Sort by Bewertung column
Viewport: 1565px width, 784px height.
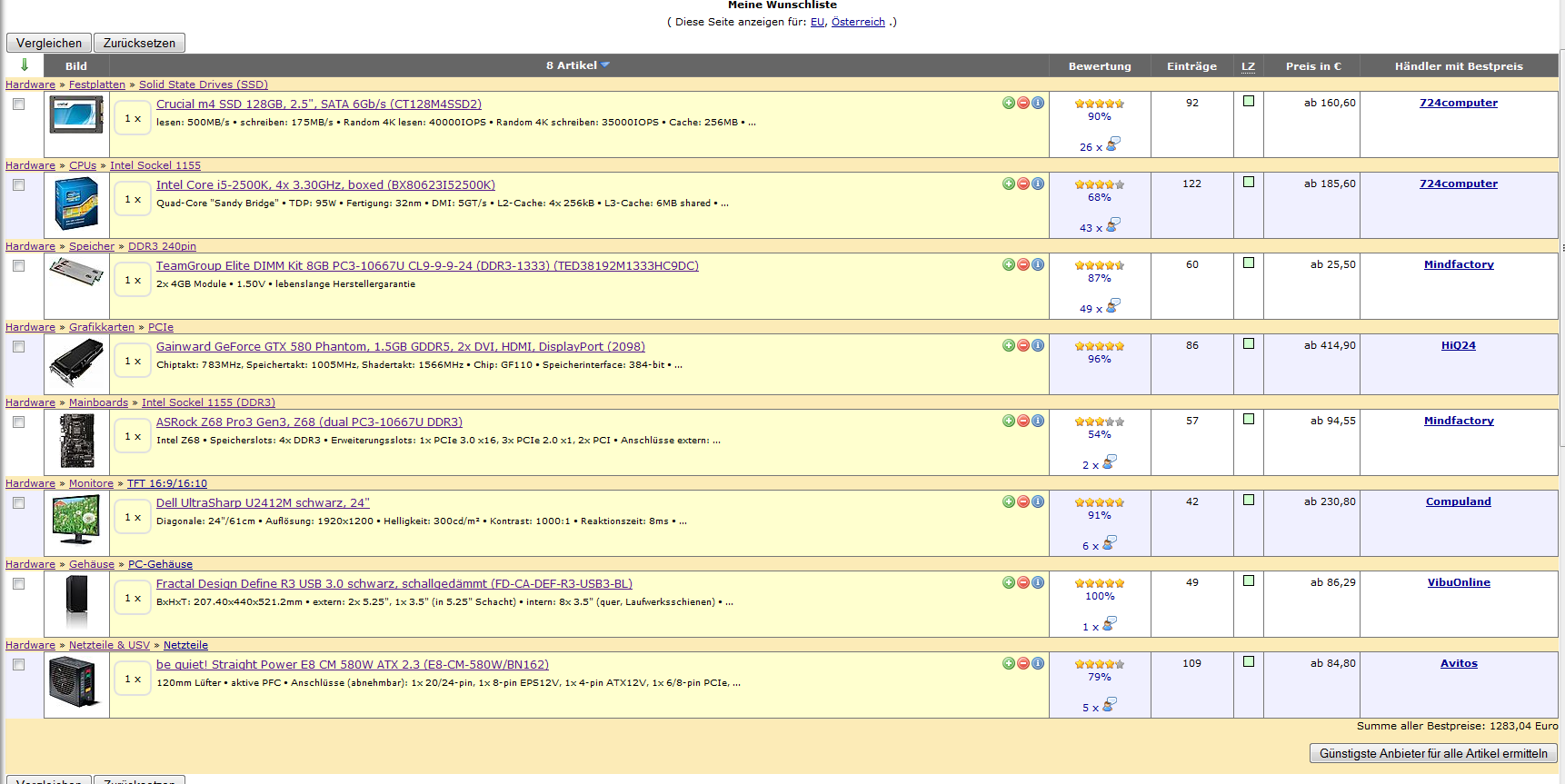click(1100, 66)
